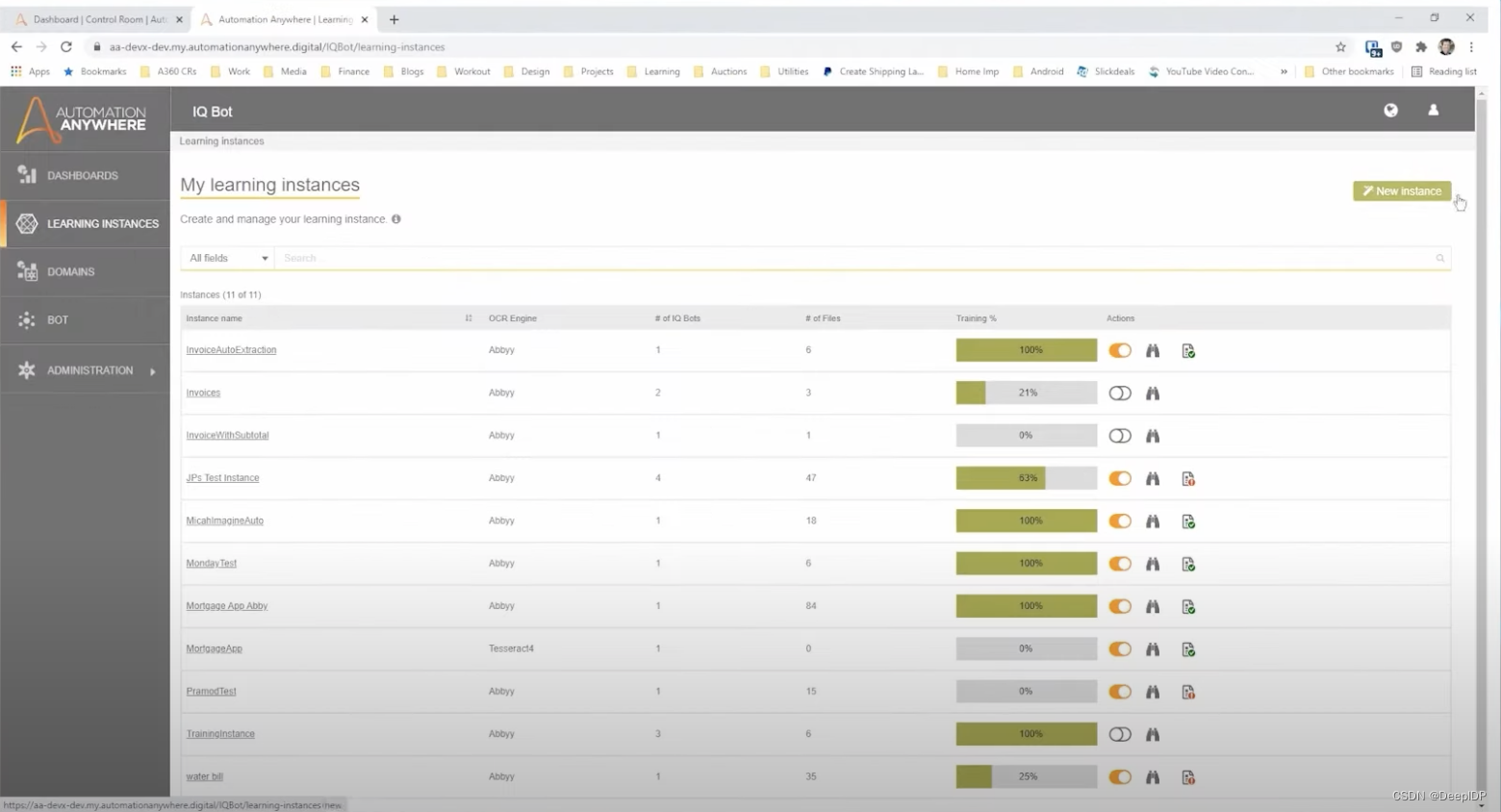Click the New instance button
The height and width of the screenshot is (812, 1501).
pos(1402,191)
